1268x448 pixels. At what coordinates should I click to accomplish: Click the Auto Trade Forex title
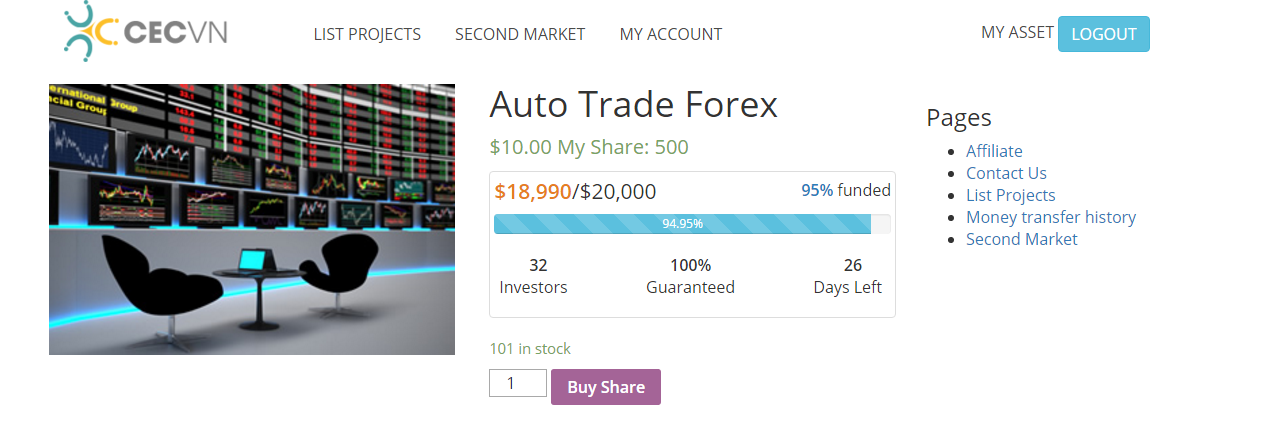(633, 104)
